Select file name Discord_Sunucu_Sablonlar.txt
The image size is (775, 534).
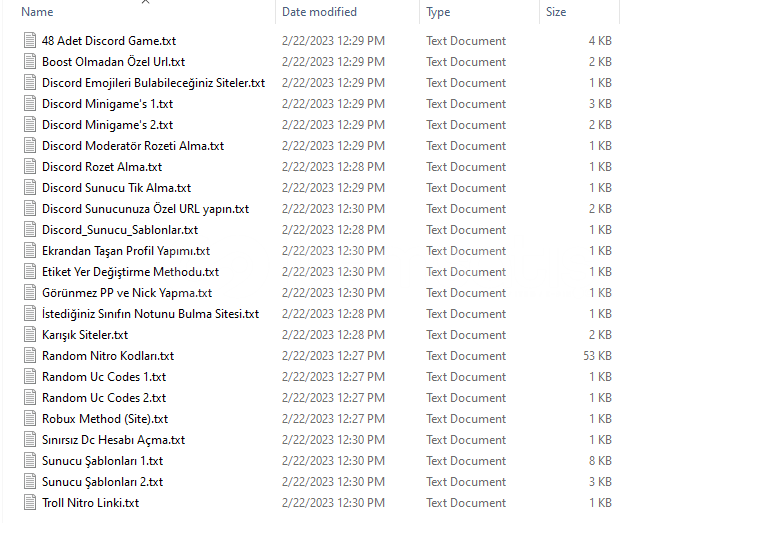120,230
